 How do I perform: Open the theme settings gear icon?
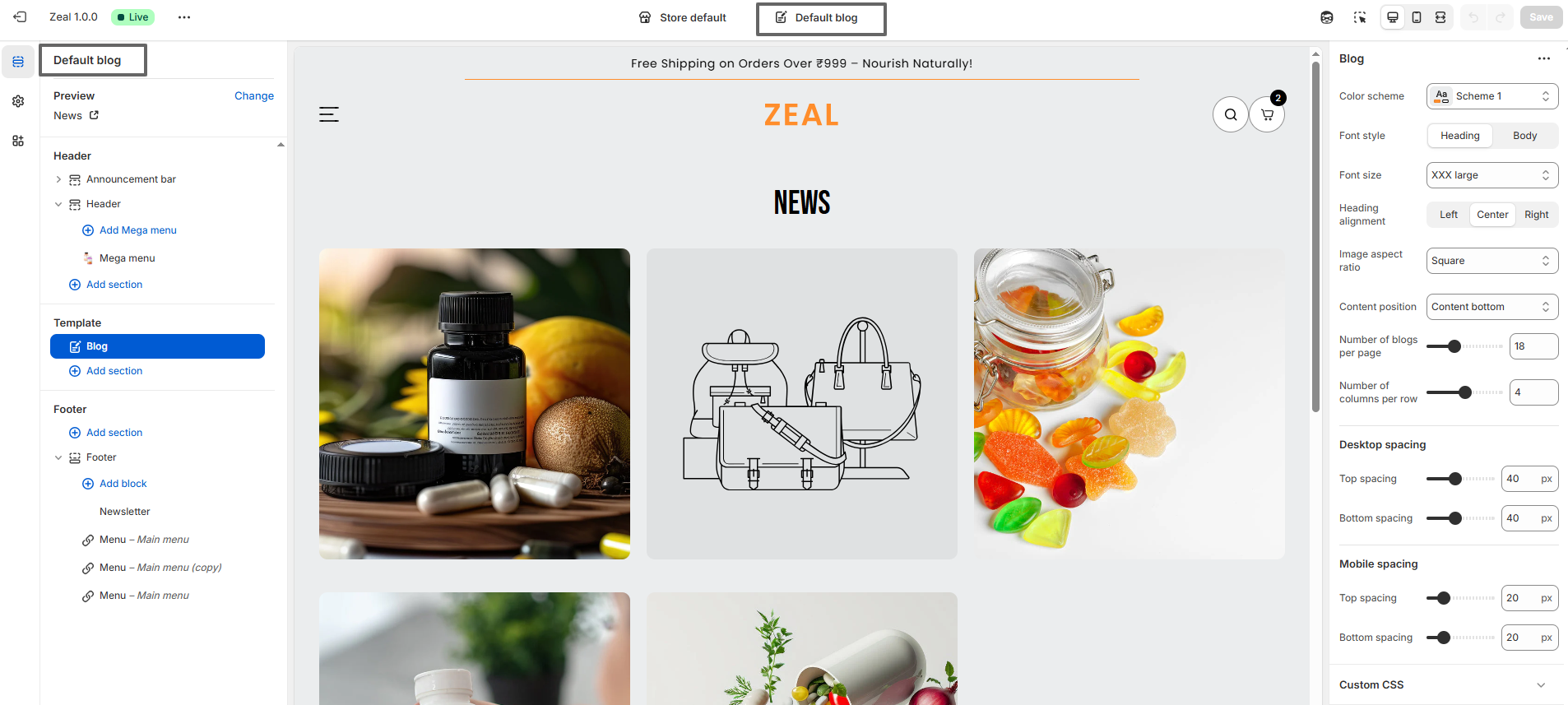pyautogui.click(x=18, y=101)
